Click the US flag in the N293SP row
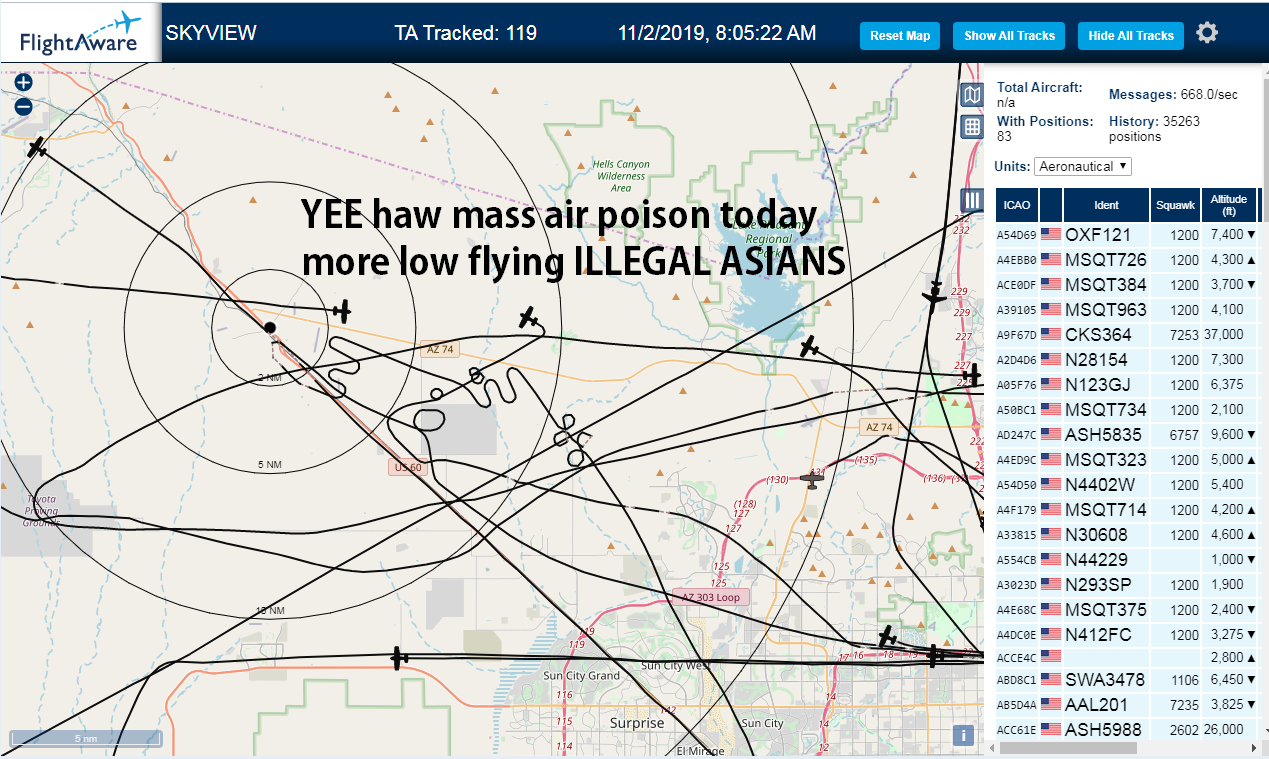 pos(1051,585)
